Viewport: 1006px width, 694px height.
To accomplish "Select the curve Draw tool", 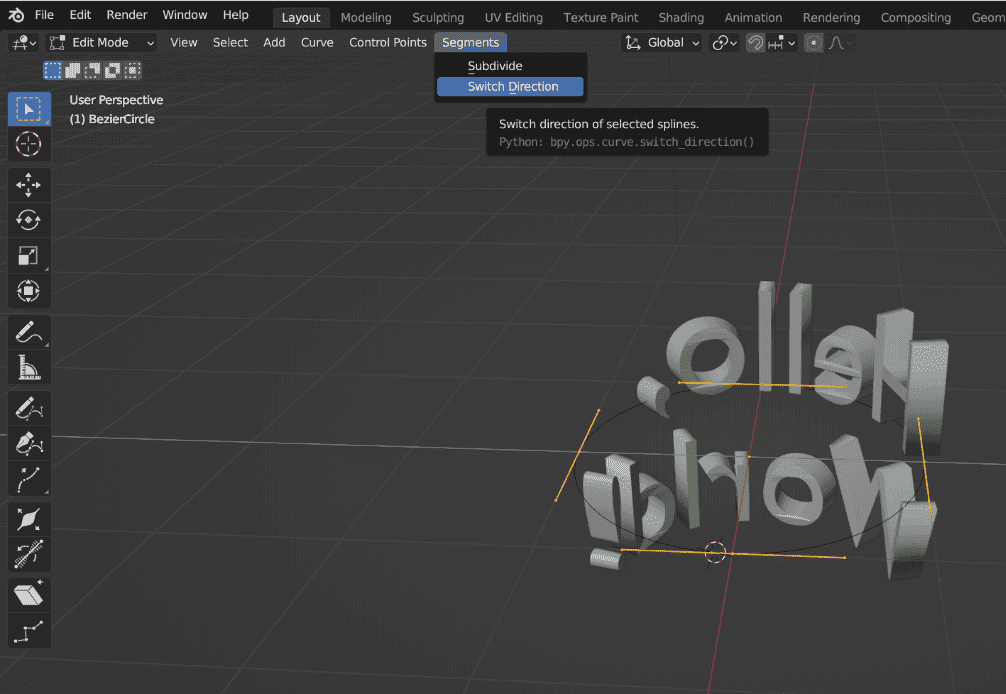I will [29, 409].
